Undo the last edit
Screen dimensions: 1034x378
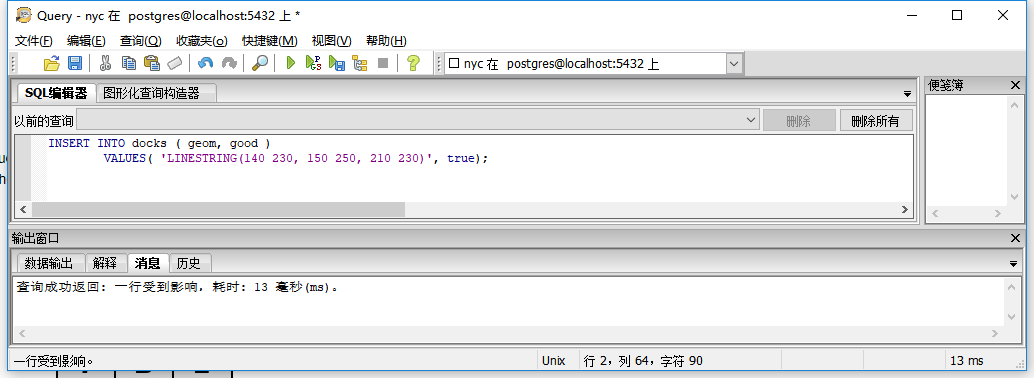(206, 63)
